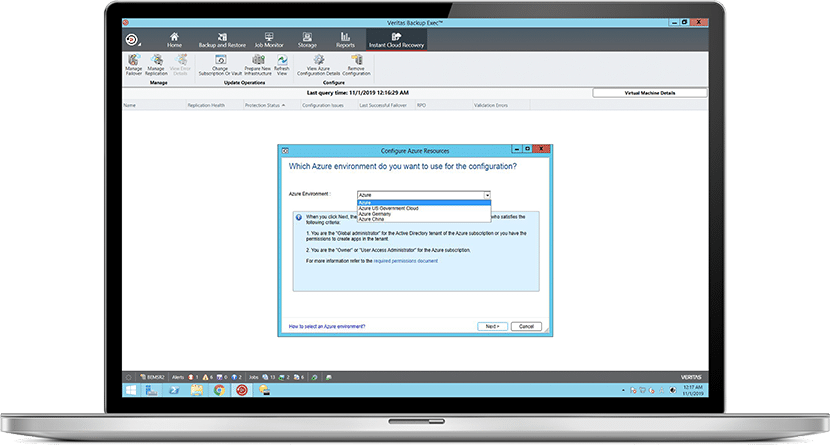Click the Next button in dialog
This screenshot has width=830, height=445.
pos(492,326)
